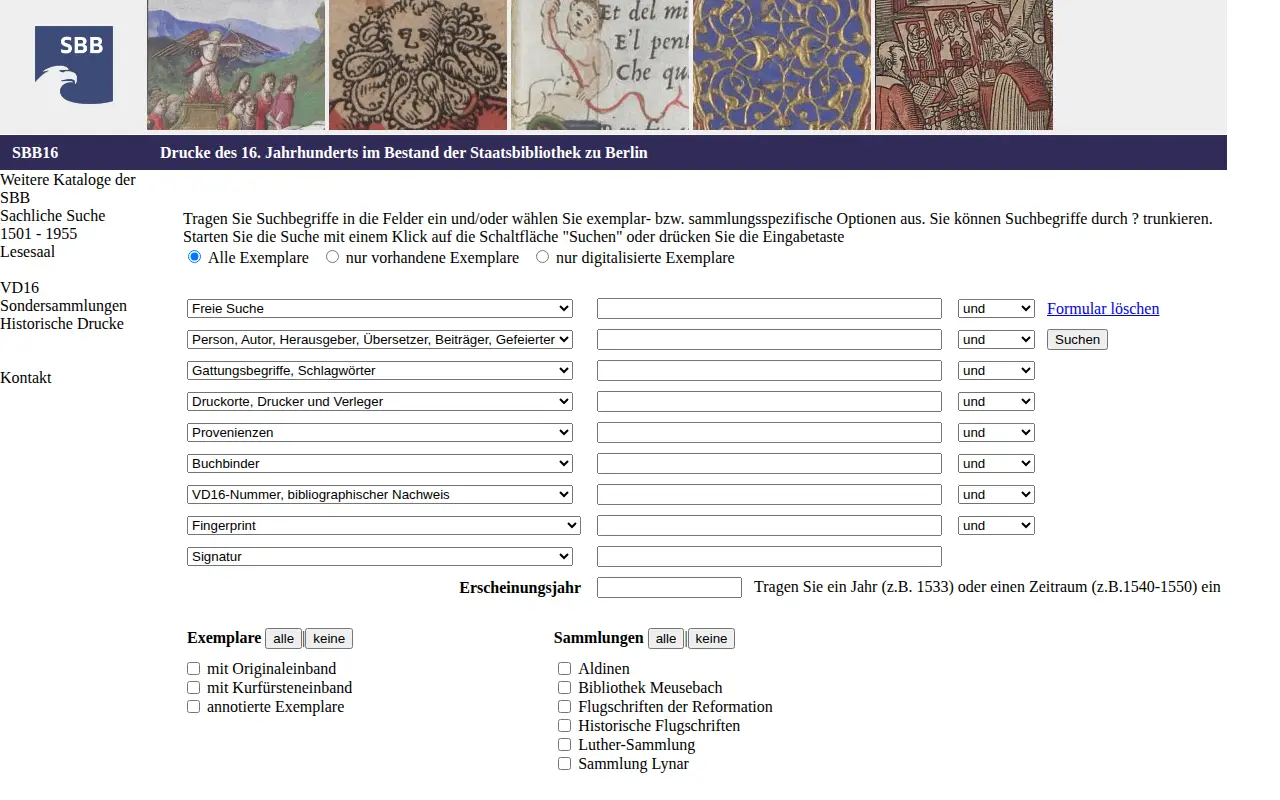
Task: Focus the Provenienzen text field
Action: pos(769,433)
